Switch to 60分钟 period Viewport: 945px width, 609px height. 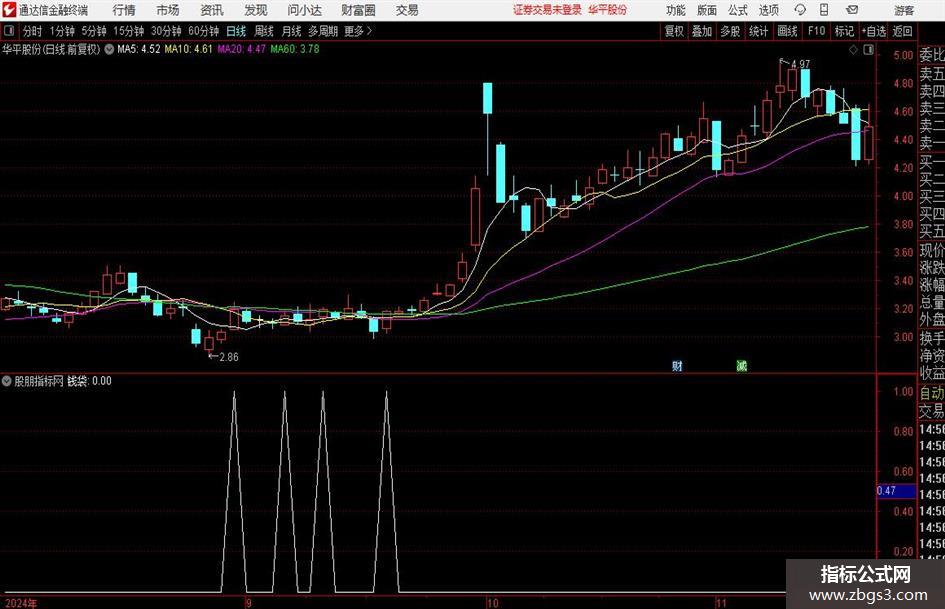coord(204,31)
